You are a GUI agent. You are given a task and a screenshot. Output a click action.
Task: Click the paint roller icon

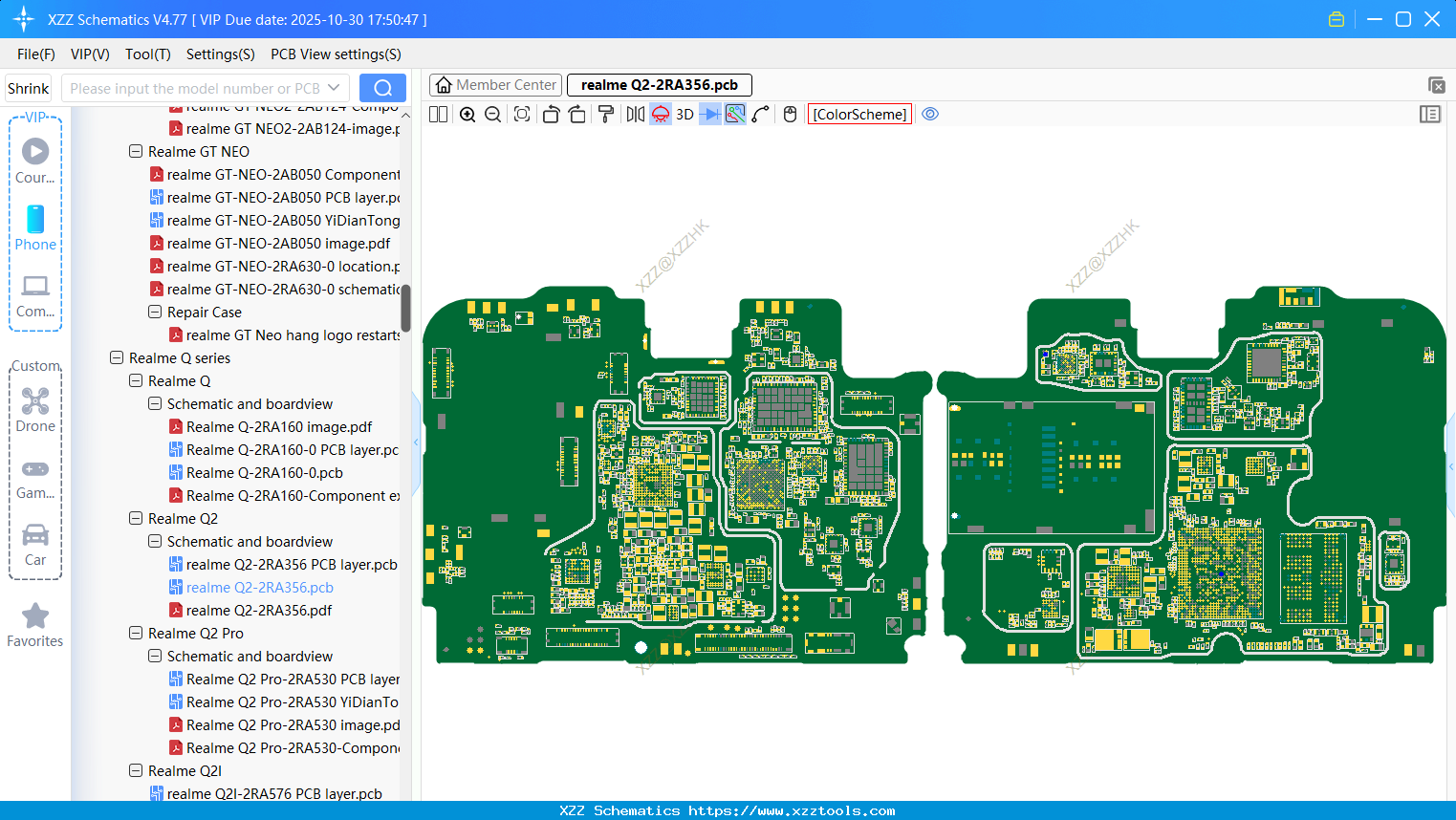[x=606, y=115]
